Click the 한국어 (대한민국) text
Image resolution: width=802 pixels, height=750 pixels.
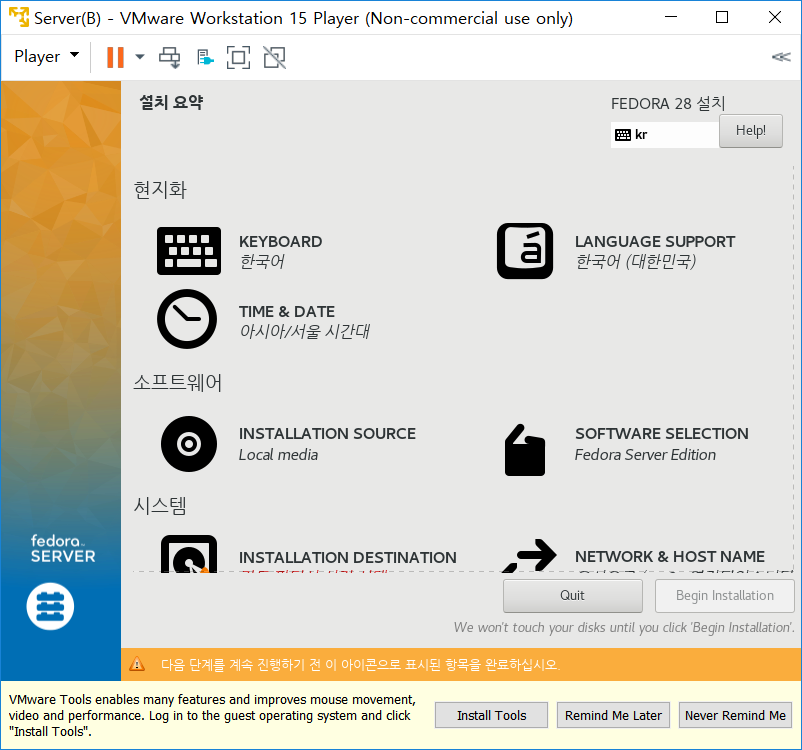click(x=635, y=261)
